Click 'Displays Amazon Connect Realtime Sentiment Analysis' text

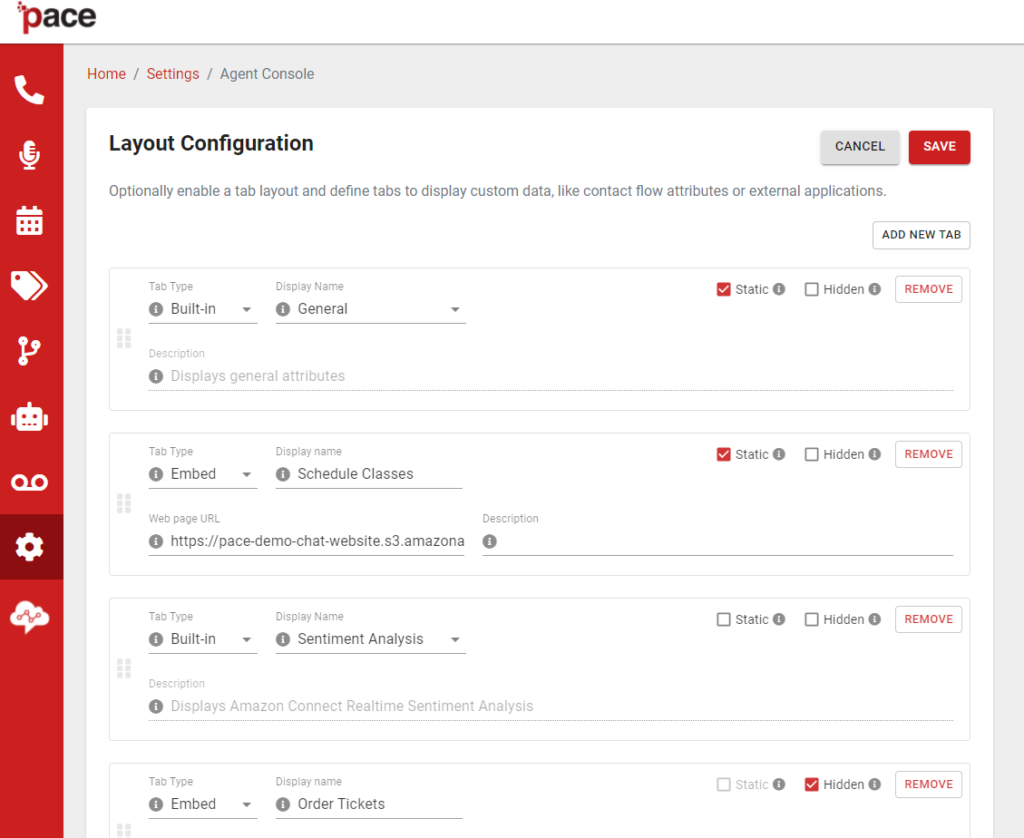point(352,706)
